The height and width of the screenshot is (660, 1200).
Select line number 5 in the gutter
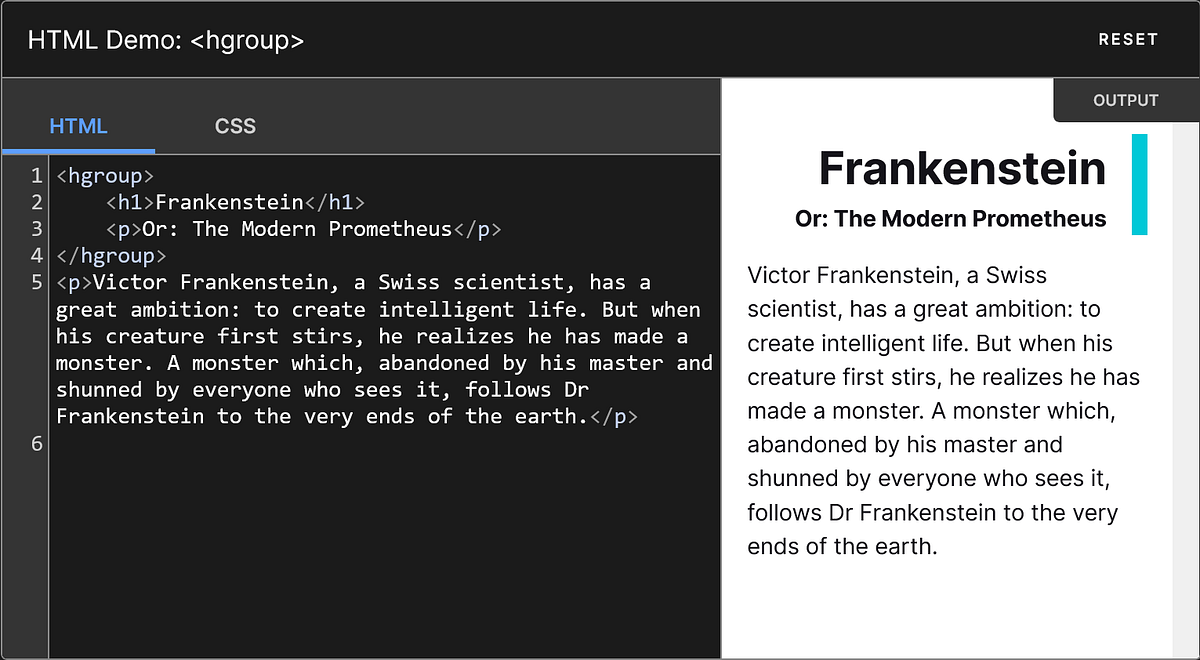pos(37,282)
